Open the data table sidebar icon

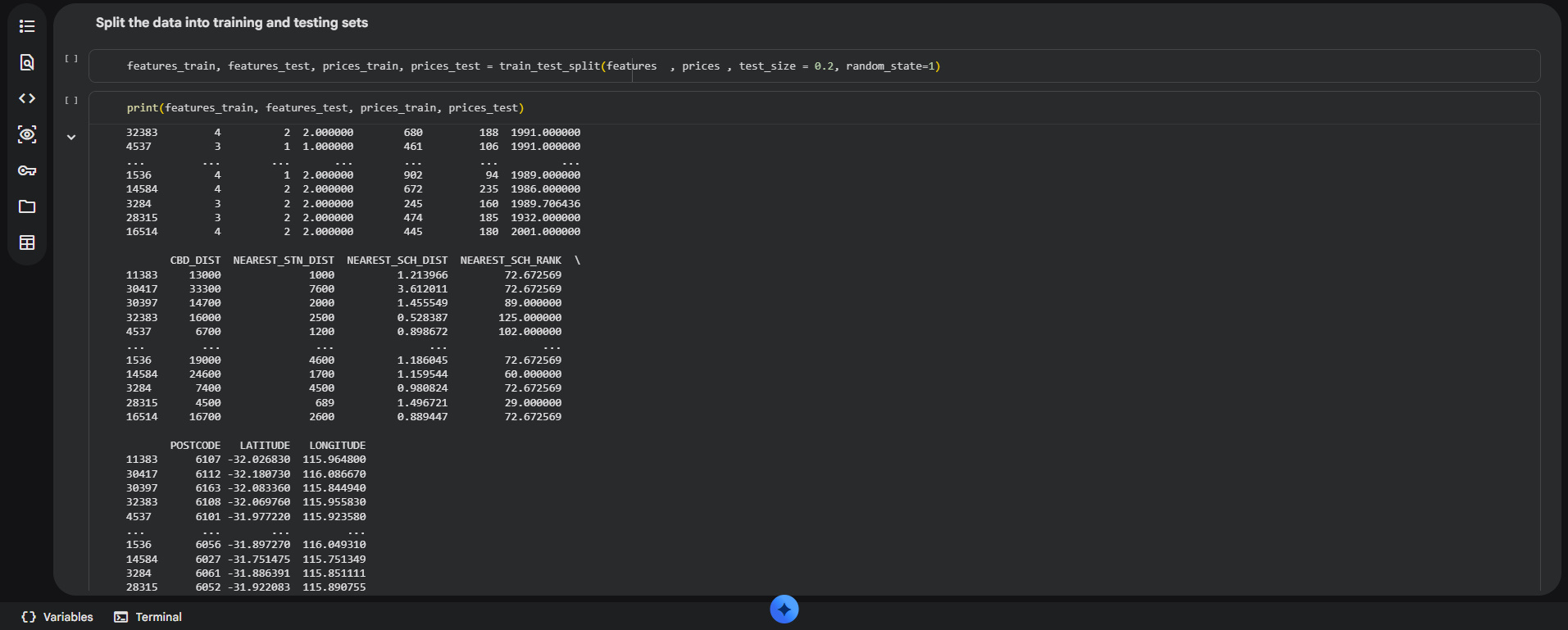(x=27, y=242)
